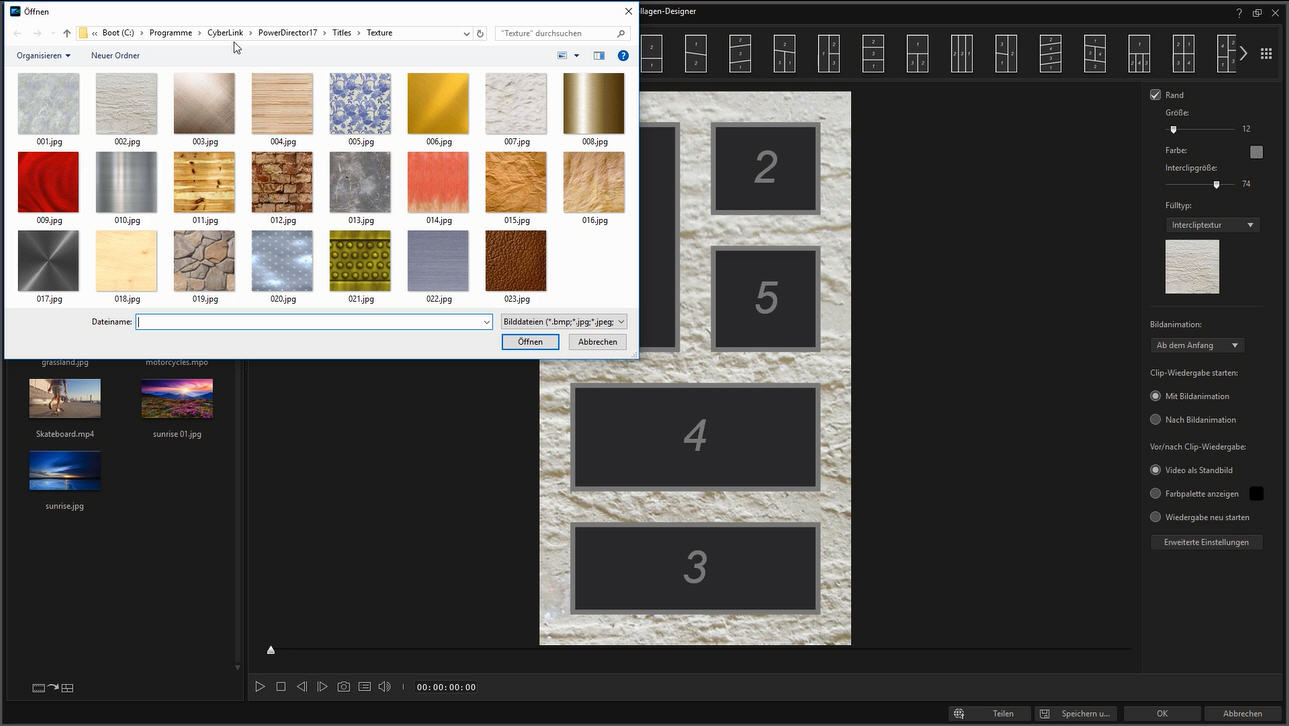1289x726 pixels.
Task: Click the speaker volume icon
Action: click(x=384, y=687)
